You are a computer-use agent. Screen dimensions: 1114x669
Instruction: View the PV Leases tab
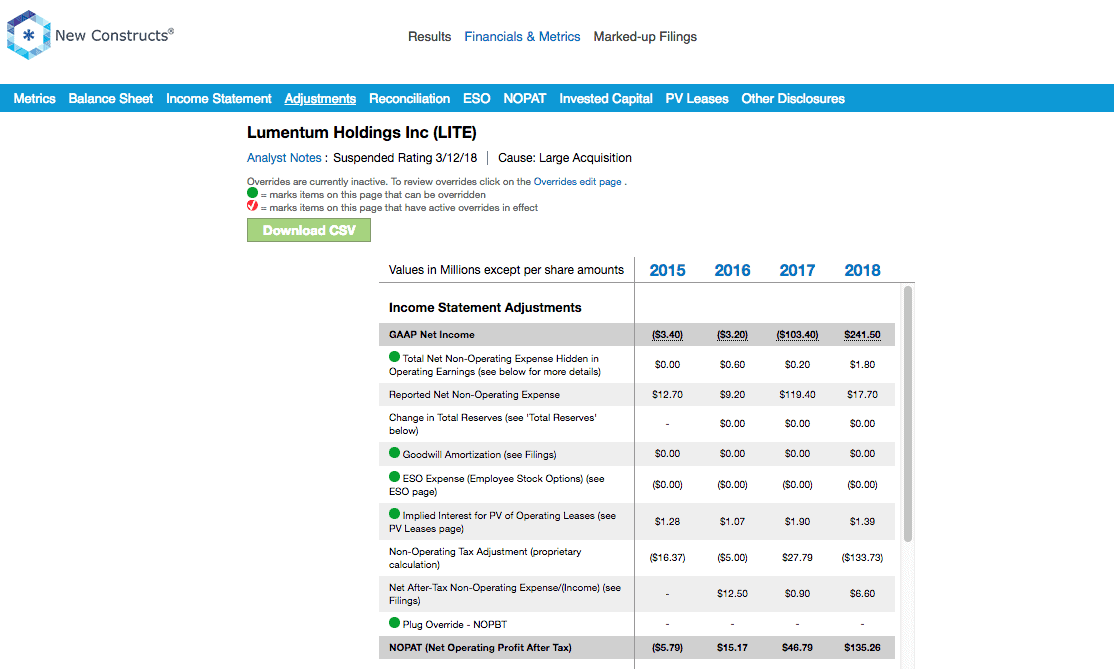click(x=697, y=99)
